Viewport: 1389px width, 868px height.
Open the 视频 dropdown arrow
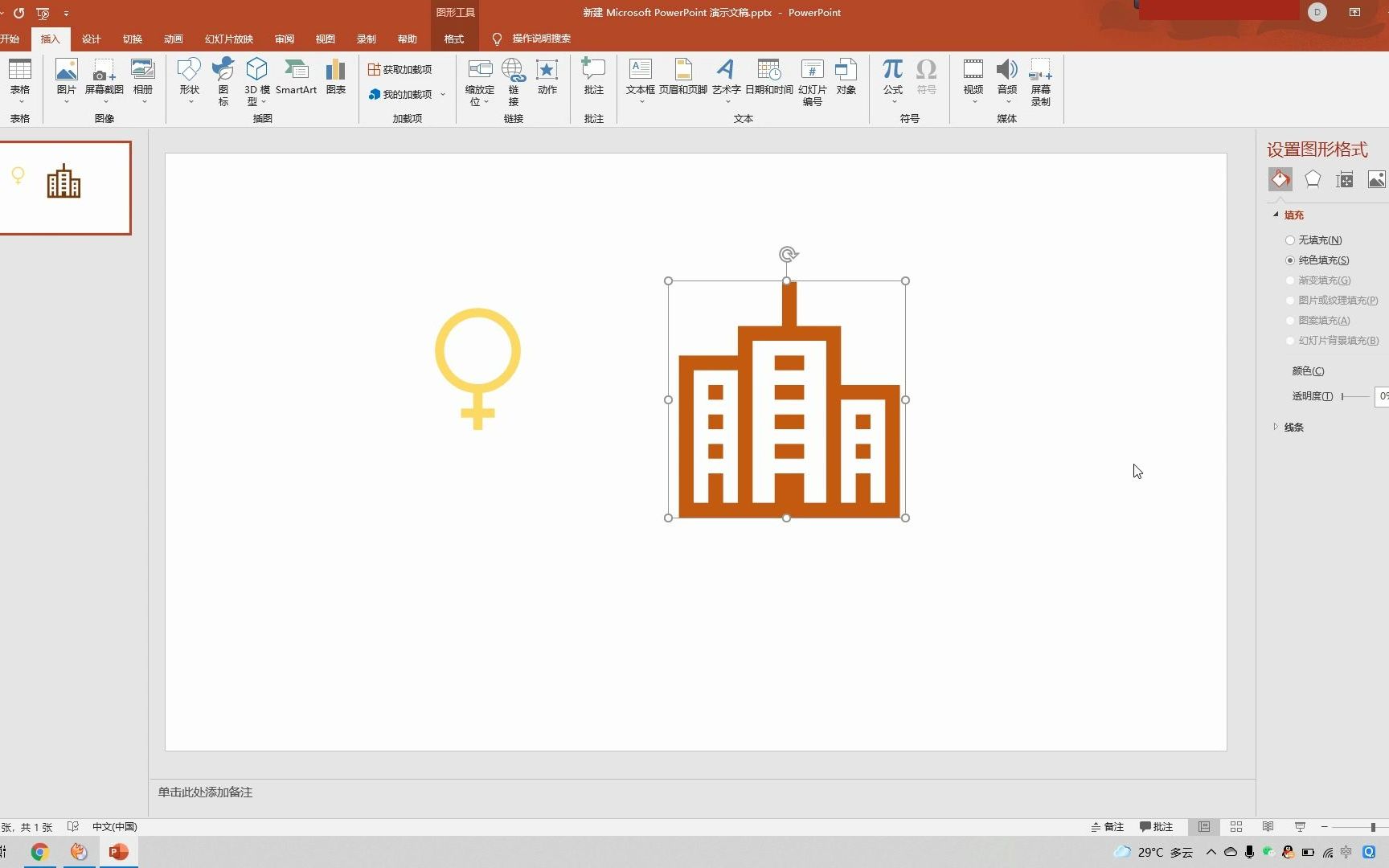(x=974, y=102)
